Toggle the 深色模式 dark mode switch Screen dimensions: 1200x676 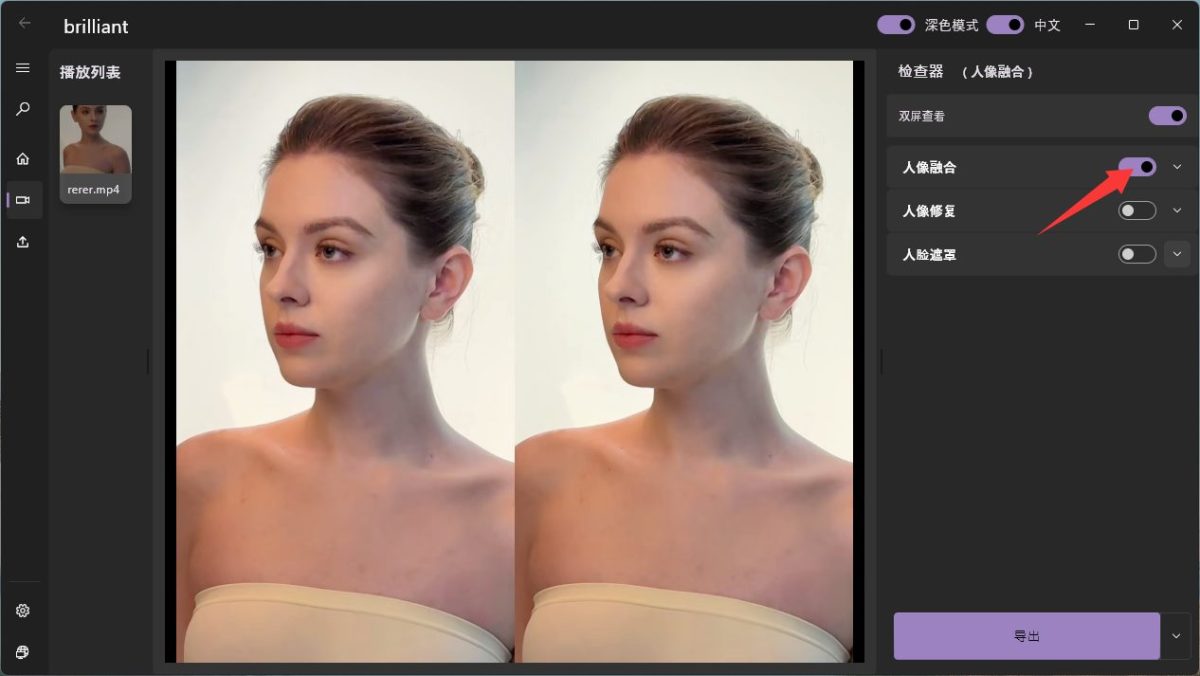(896, 25)
